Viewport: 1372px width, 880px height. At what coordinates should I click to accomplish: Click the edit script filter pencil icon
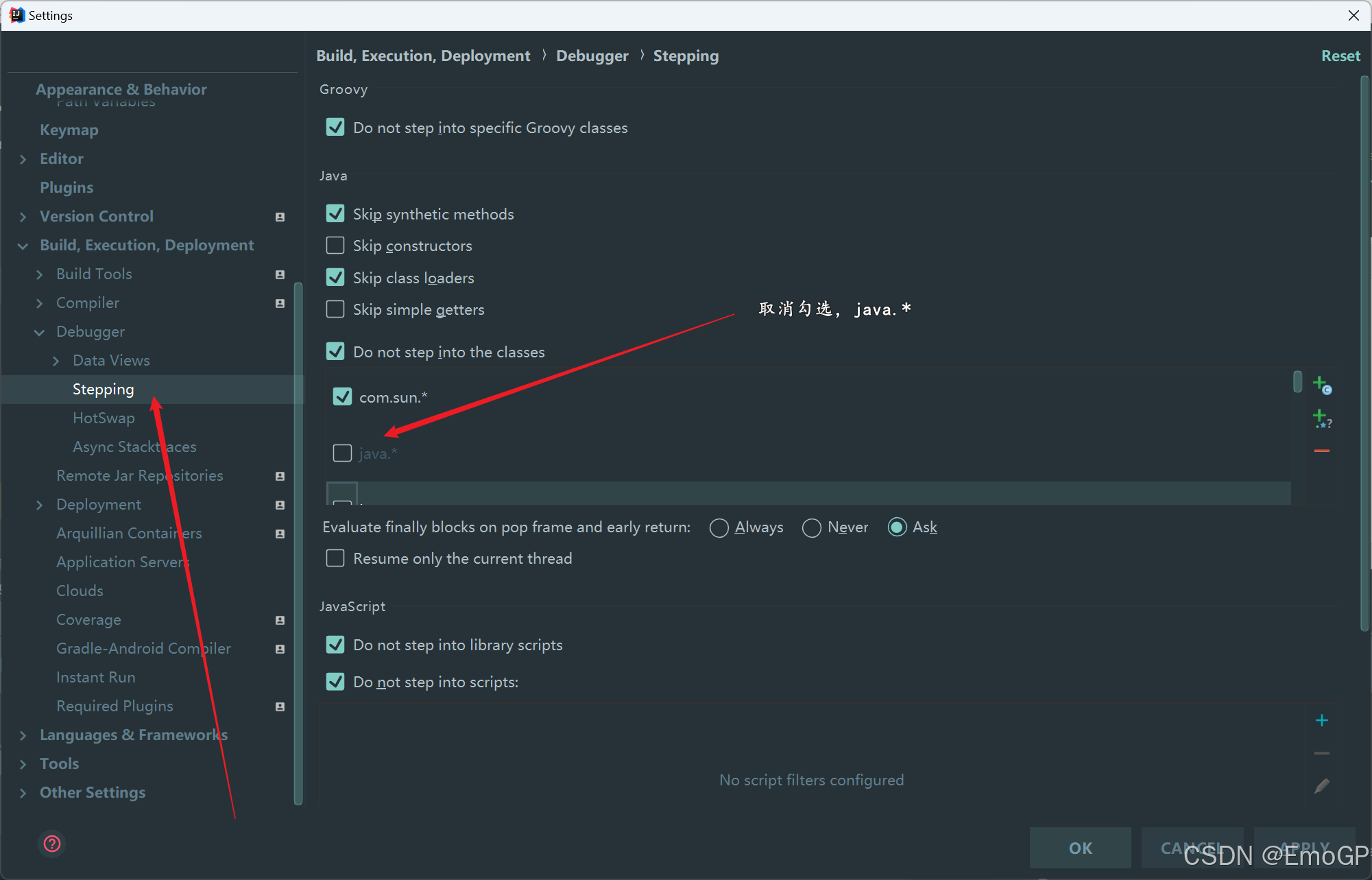point(1322,786)
